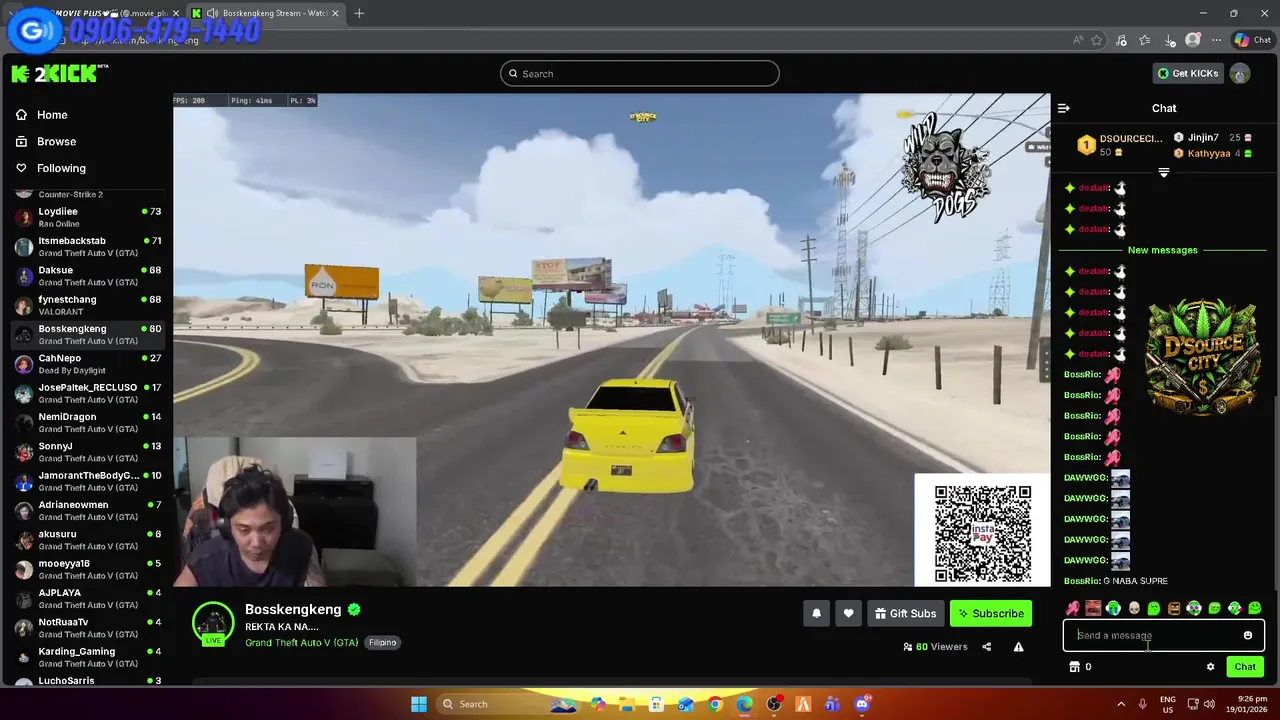
Task: Open the Kick shop icon in chat
Action: [x=1075, y=667]
